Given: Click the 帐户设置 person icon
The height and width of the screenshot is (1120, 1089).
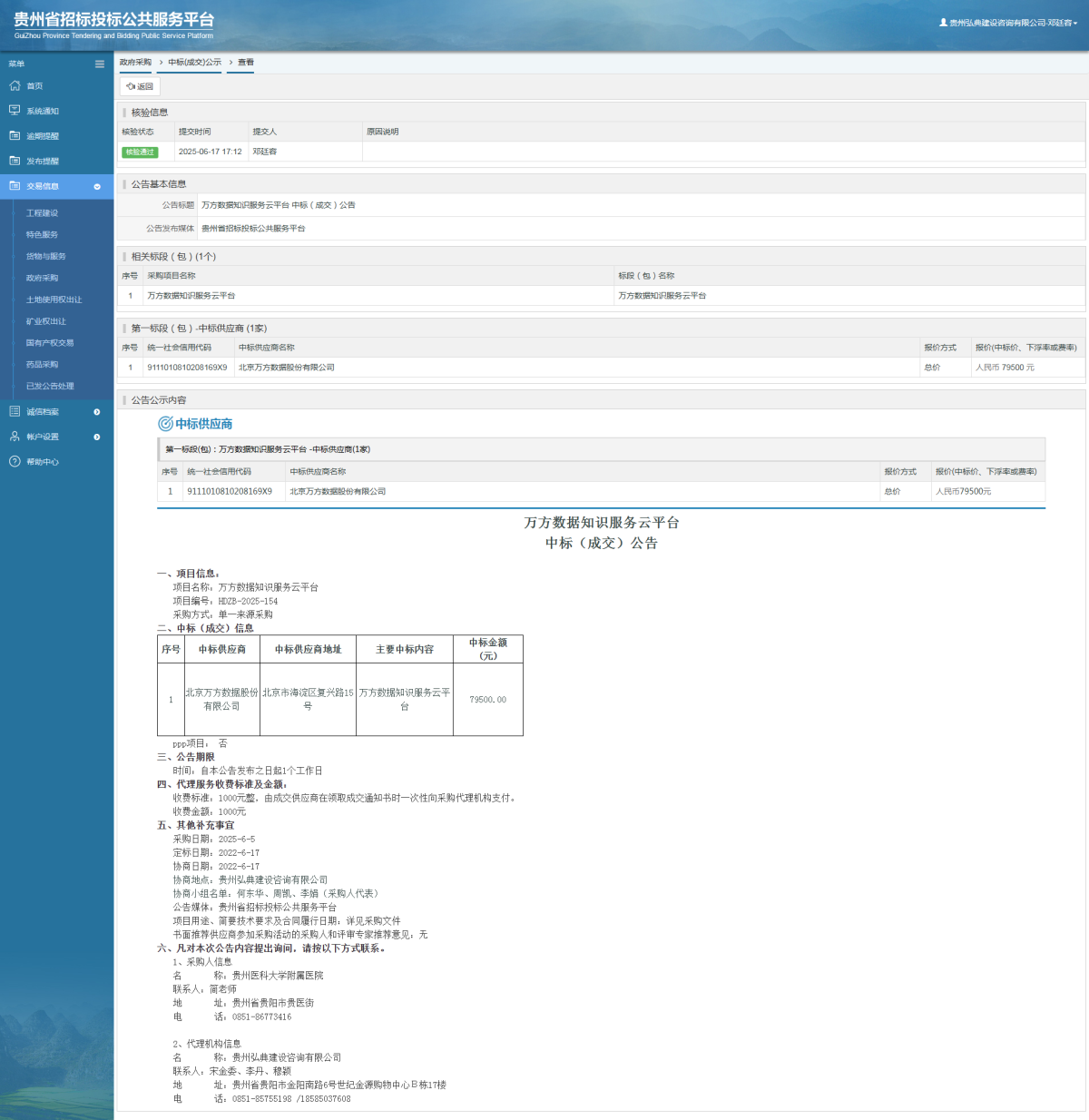Looking at the screenshot, I should 15,437.
